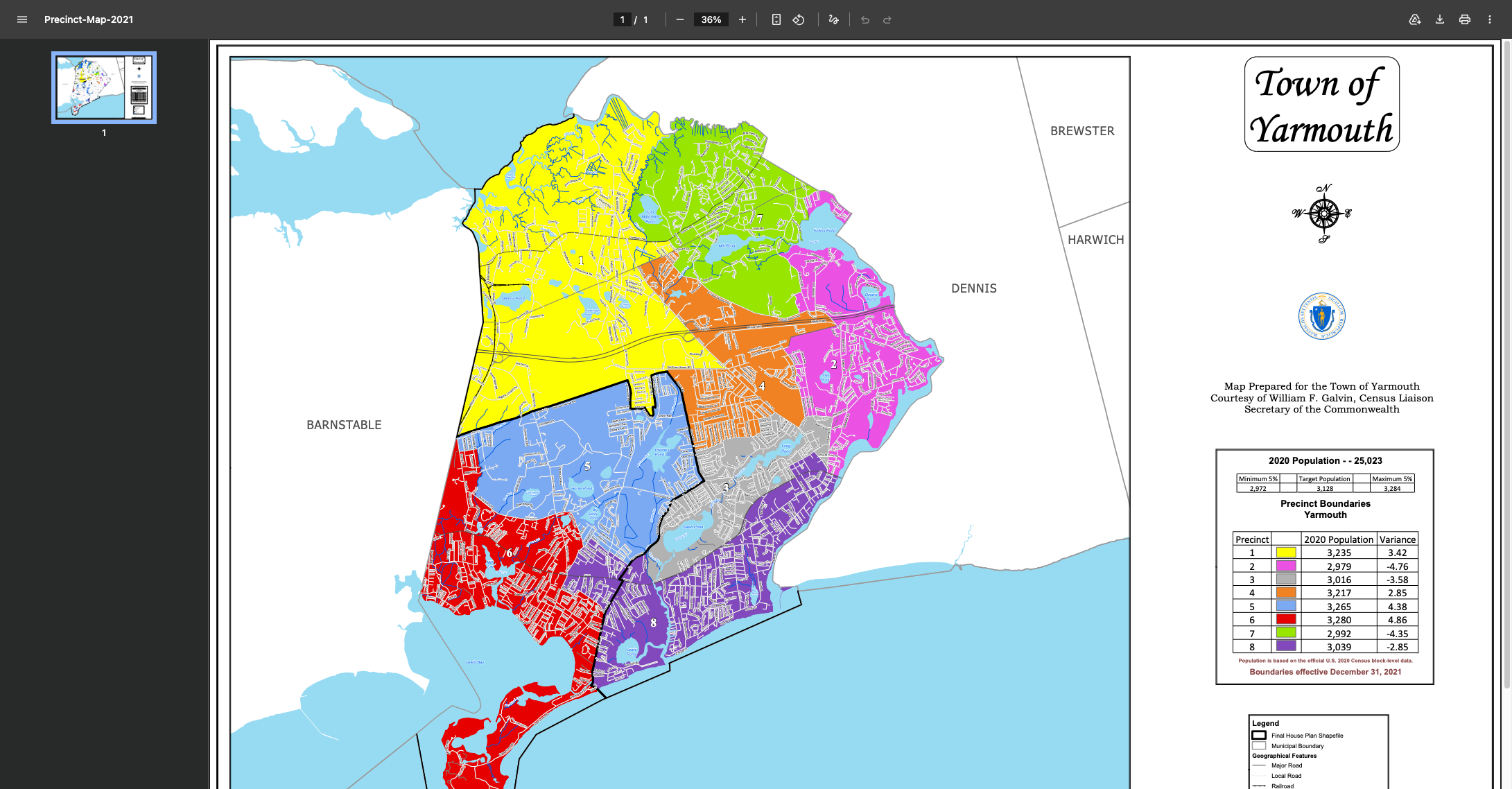The image size is (1512, 789).
Task: Select the page 1 thumbnail
Action: [x=104, y=88]
